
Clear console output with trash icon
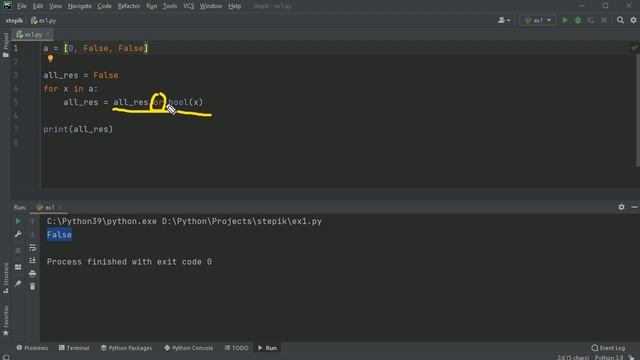32,287
